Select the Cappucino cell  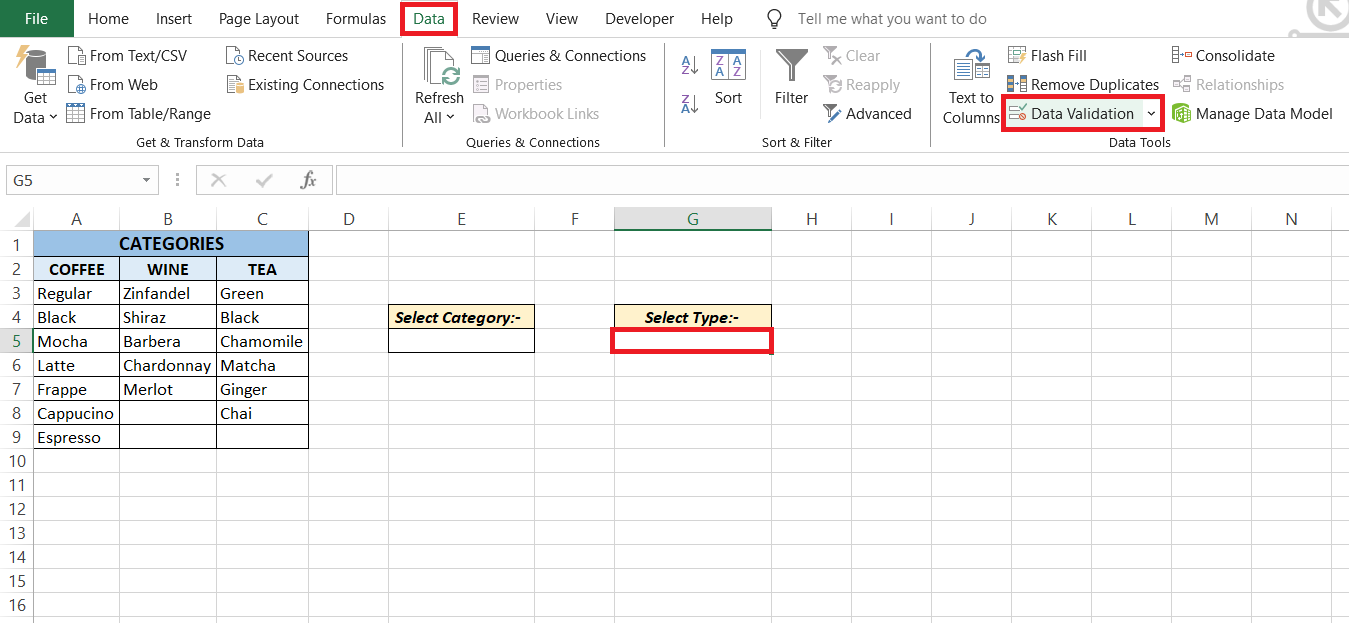click(76, 413)
